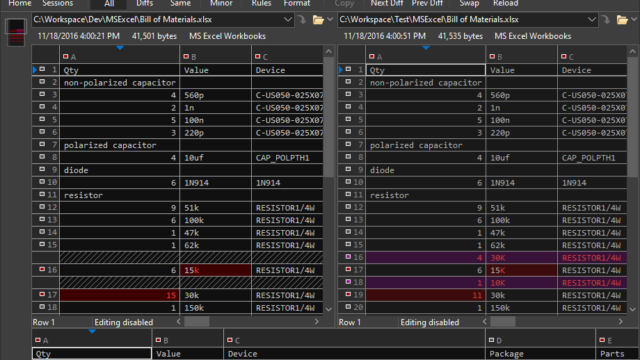Image resolution: width=640 pixels, height=360 pixels.
Task: Click the right pane horizontal scrollbar thumb
Action: [503, 322]
